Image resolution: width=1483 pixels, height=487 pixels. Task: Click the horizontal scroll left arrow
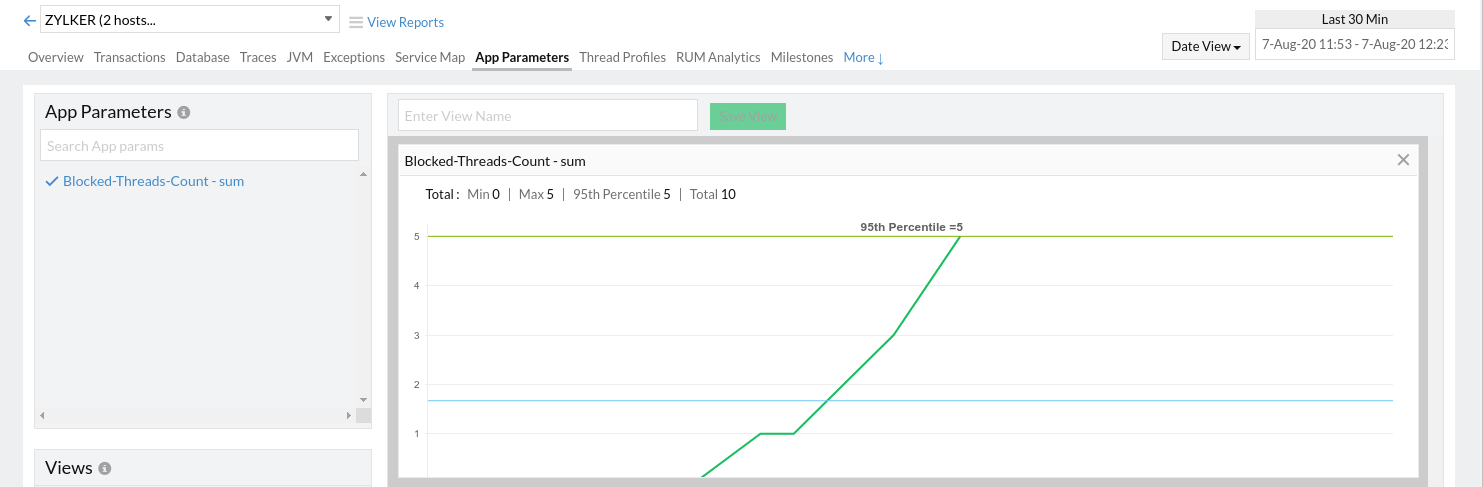pos(42,415)
